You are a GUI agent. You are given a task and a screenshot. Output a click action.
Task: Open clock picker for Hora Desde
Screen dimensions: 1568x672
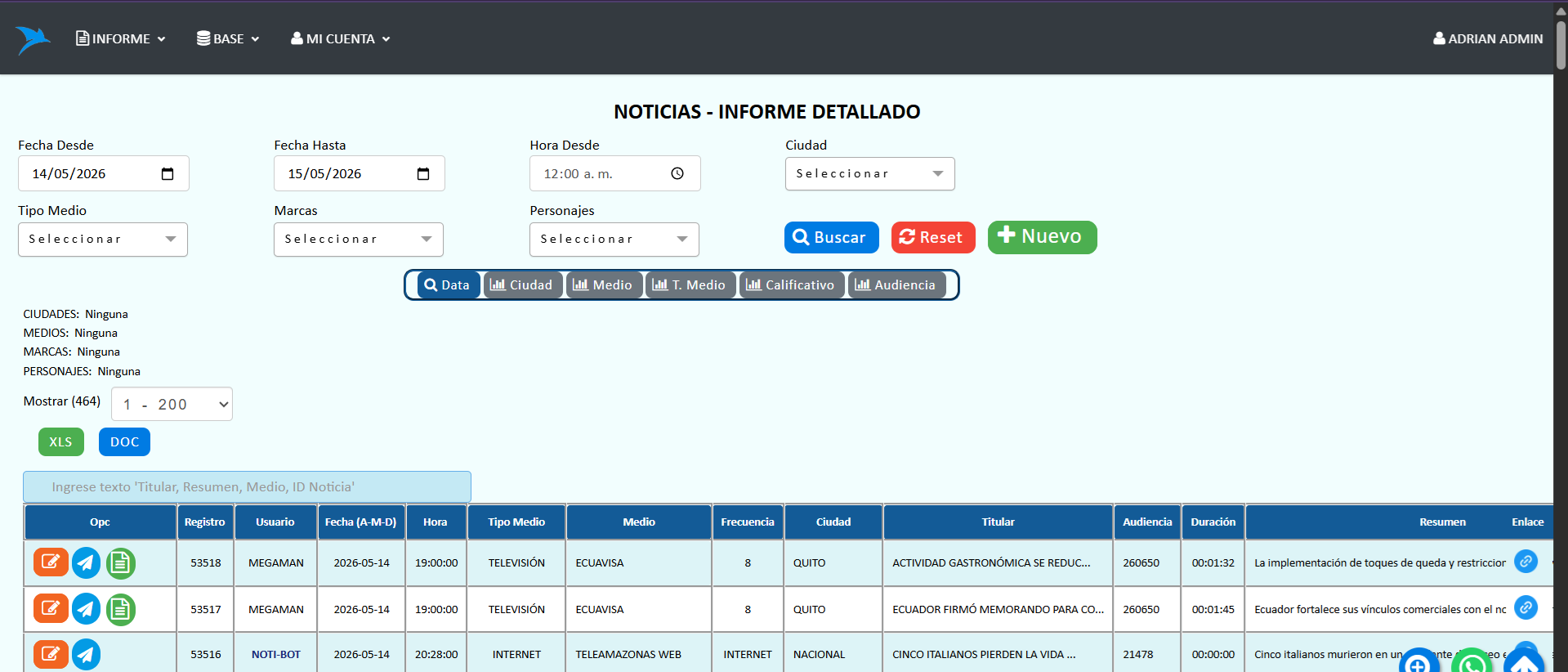[x=677, y=173]
